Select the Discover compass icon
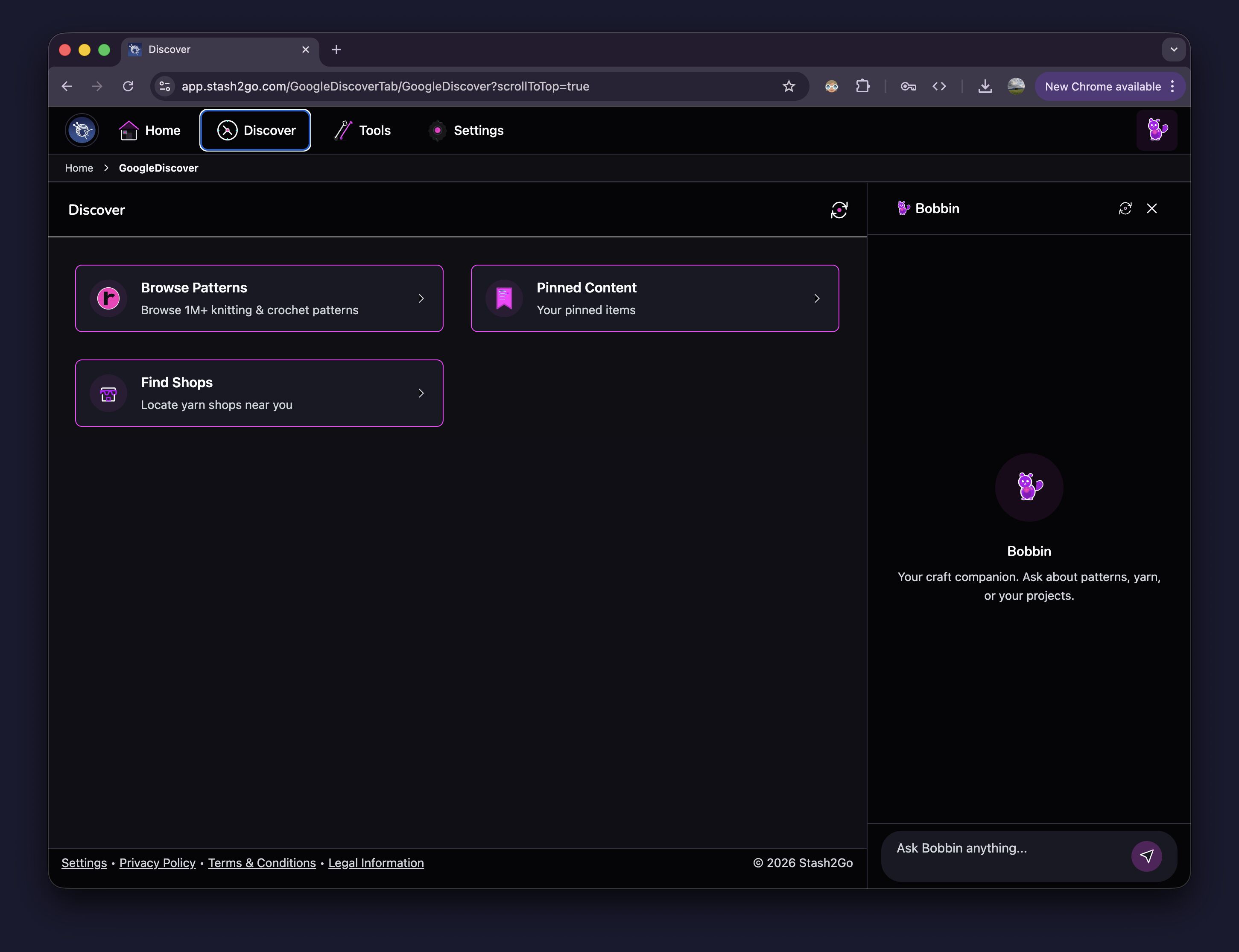Screen dimensions: 1239x952 click(226, 130)
